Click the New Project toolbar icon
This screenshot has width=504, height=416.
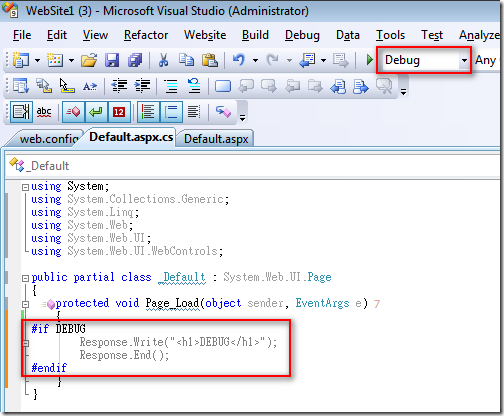click(21, 60)
